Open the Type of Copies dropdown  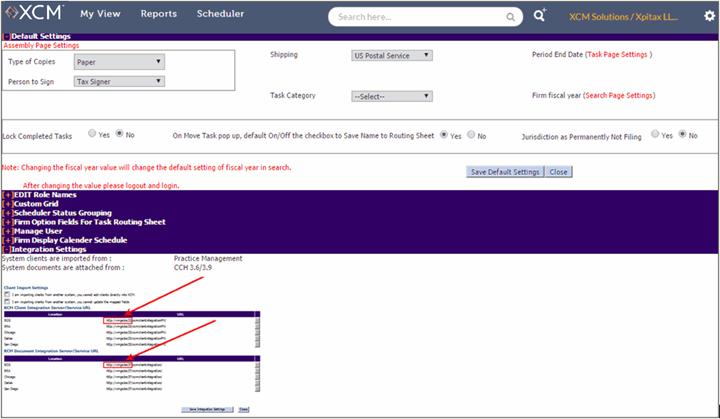tap(119, 62)
